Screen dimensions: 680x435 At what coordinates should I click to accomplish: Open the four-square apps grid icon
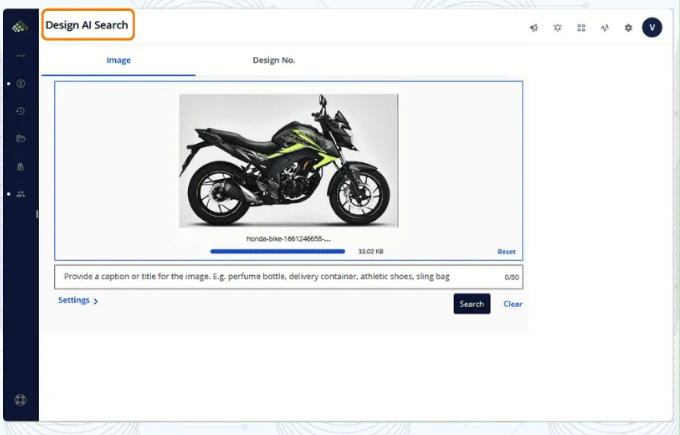point(581,28)
